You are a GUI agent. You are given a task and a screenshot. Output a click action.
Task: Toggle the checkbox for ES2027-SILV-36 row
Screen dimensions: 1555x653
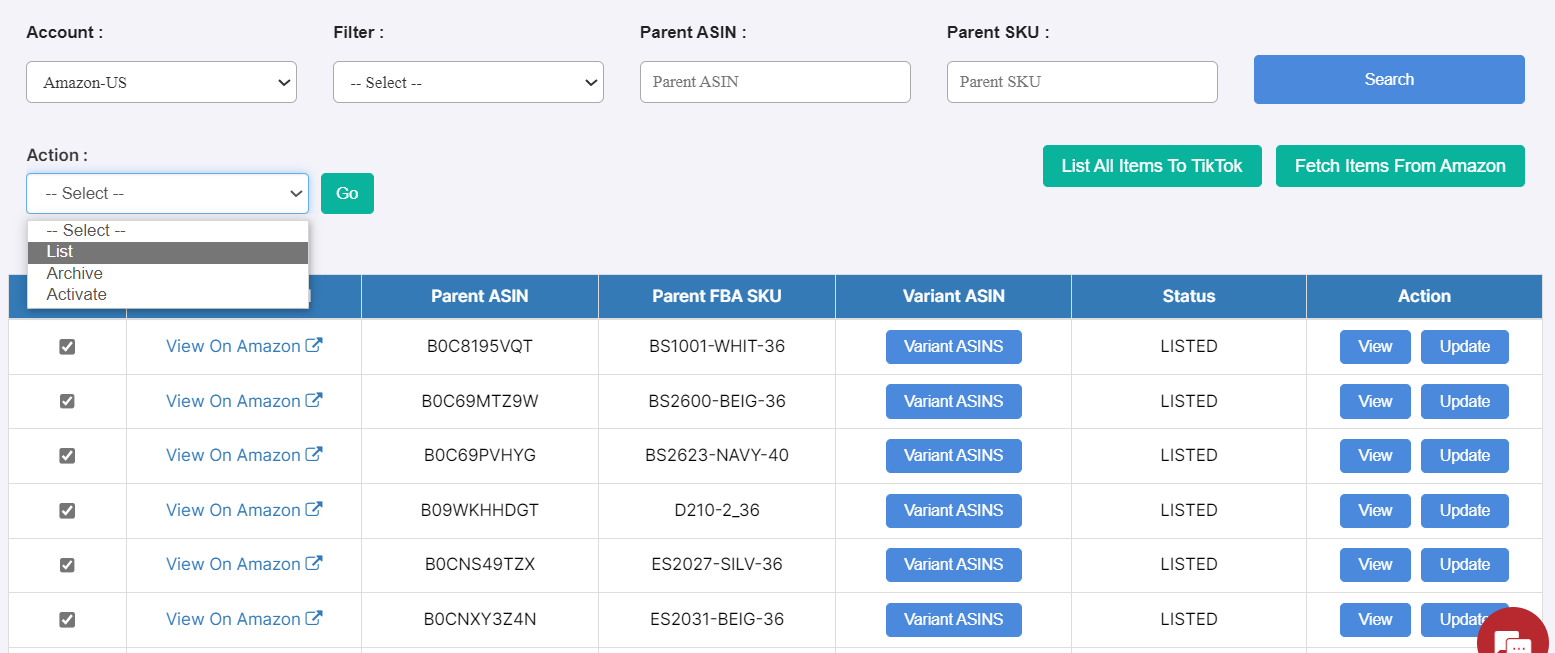[67, 565]
